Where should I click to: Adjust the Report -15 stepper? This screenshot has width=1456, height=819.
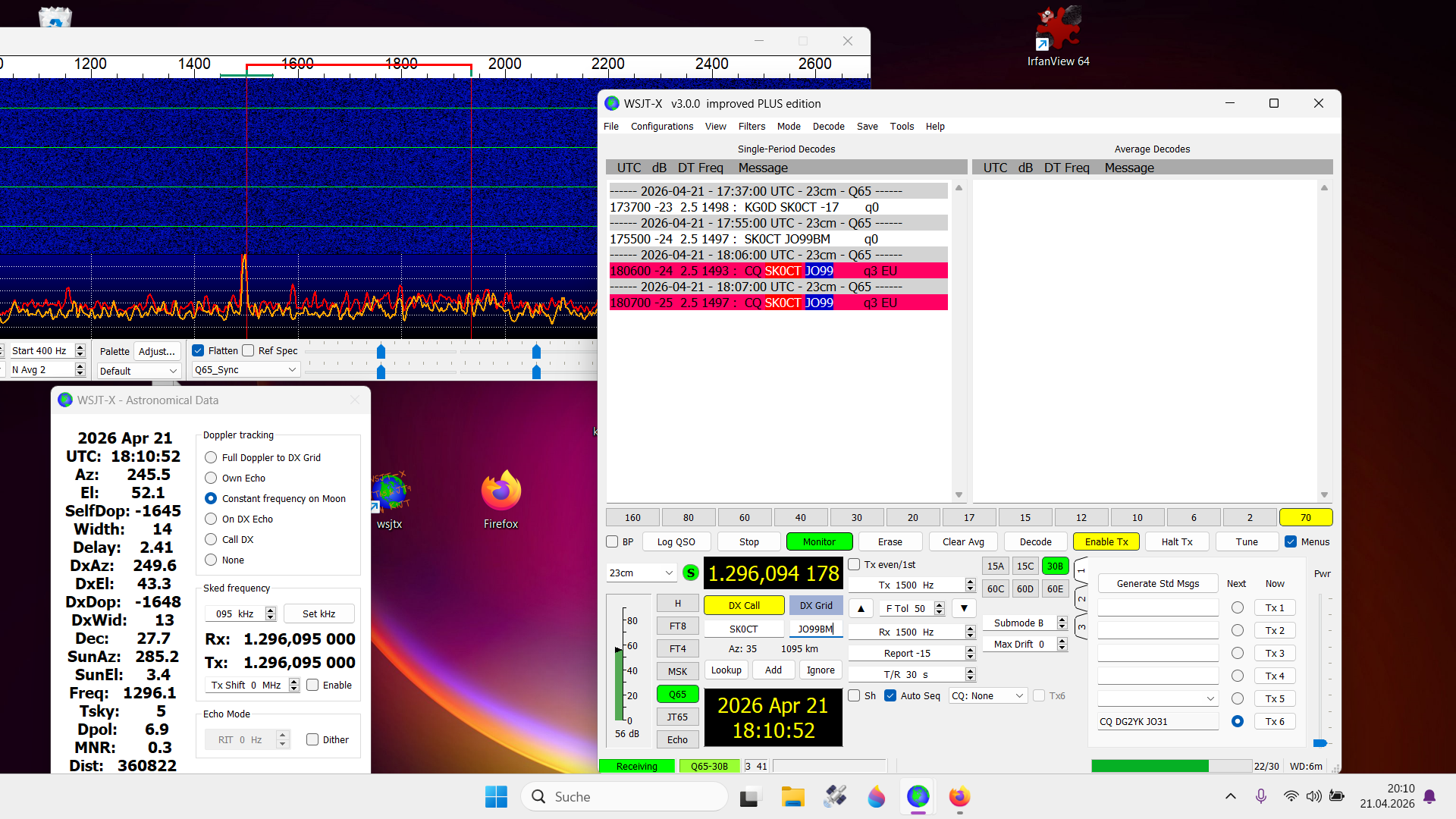pyautogui.click(x=971, y=653)
